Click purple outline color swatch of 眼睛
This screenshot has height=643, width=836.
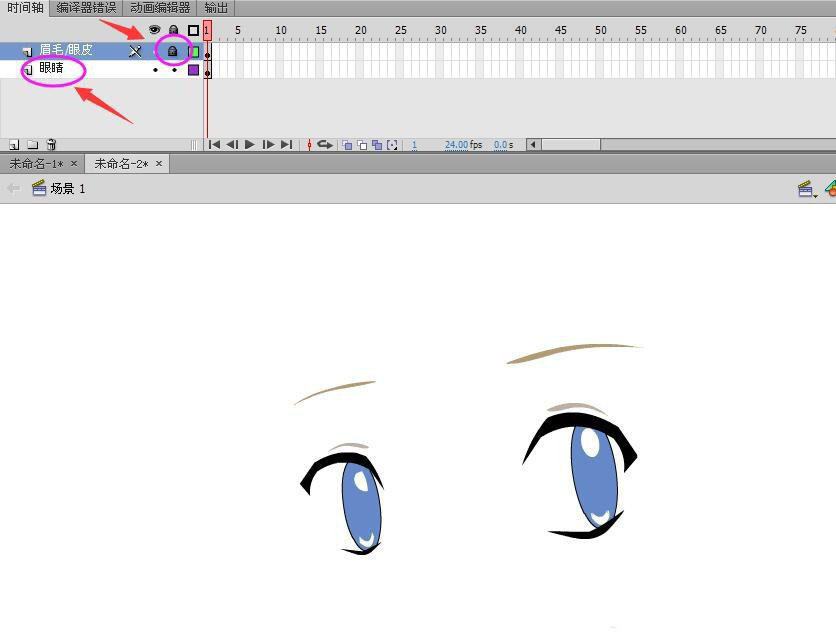[194, 70]
